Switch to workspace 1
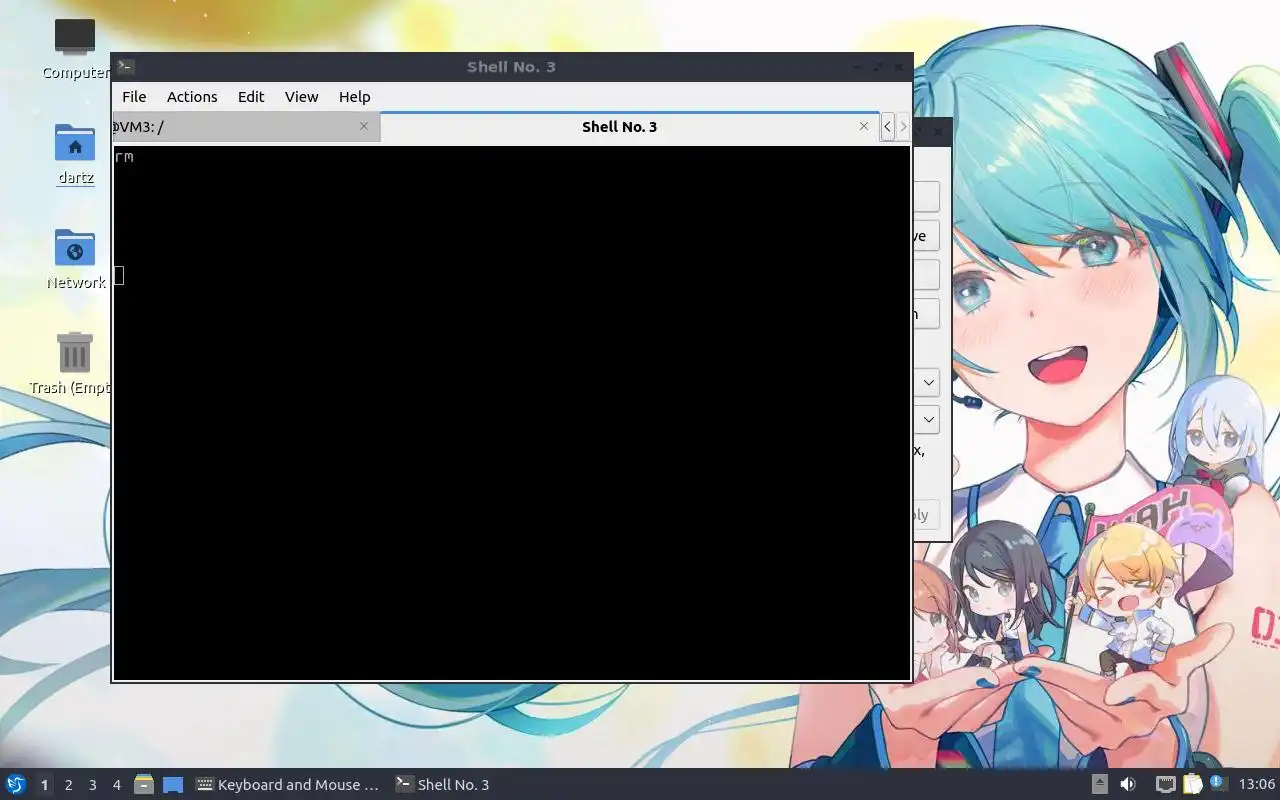Viewport: 1280px width, 800px height. pos(44,785)
